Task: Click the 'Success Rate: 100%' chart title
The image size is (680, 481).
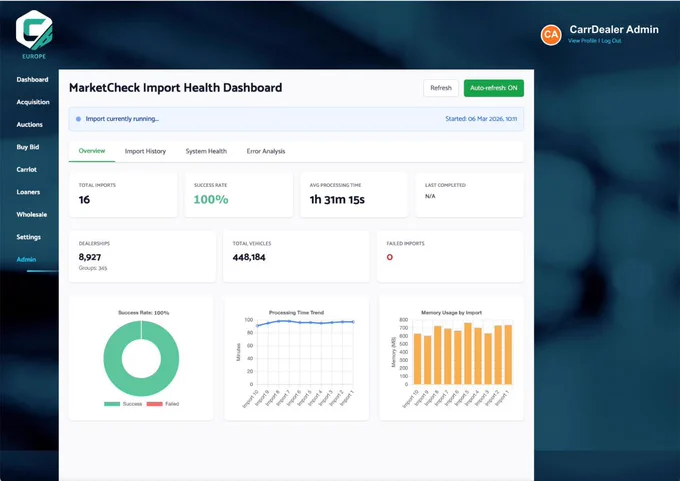Action: pyautogui.click(x=144, y=313)
